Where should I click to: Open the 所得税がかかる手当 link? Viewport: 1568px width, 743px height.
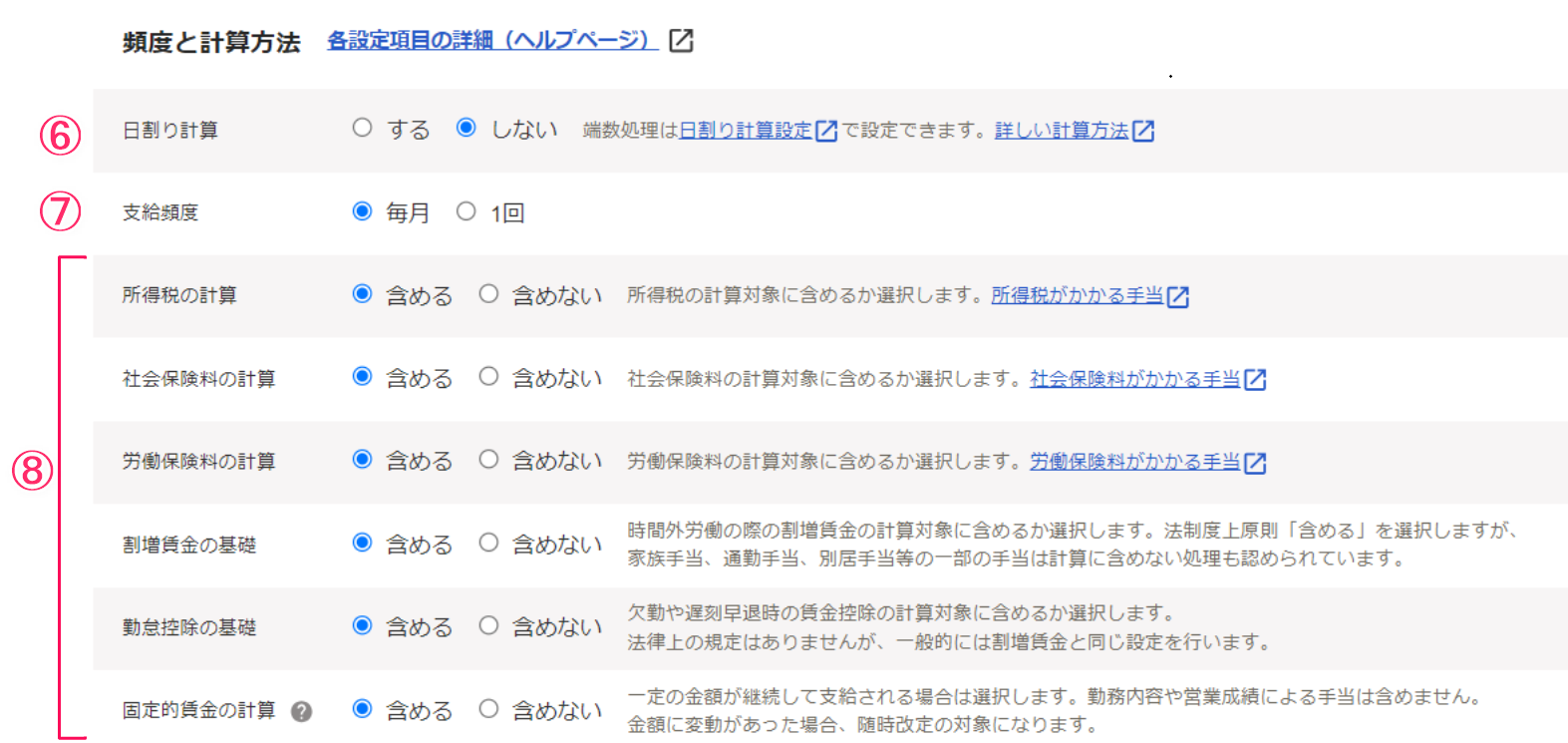coord(1078,296)
